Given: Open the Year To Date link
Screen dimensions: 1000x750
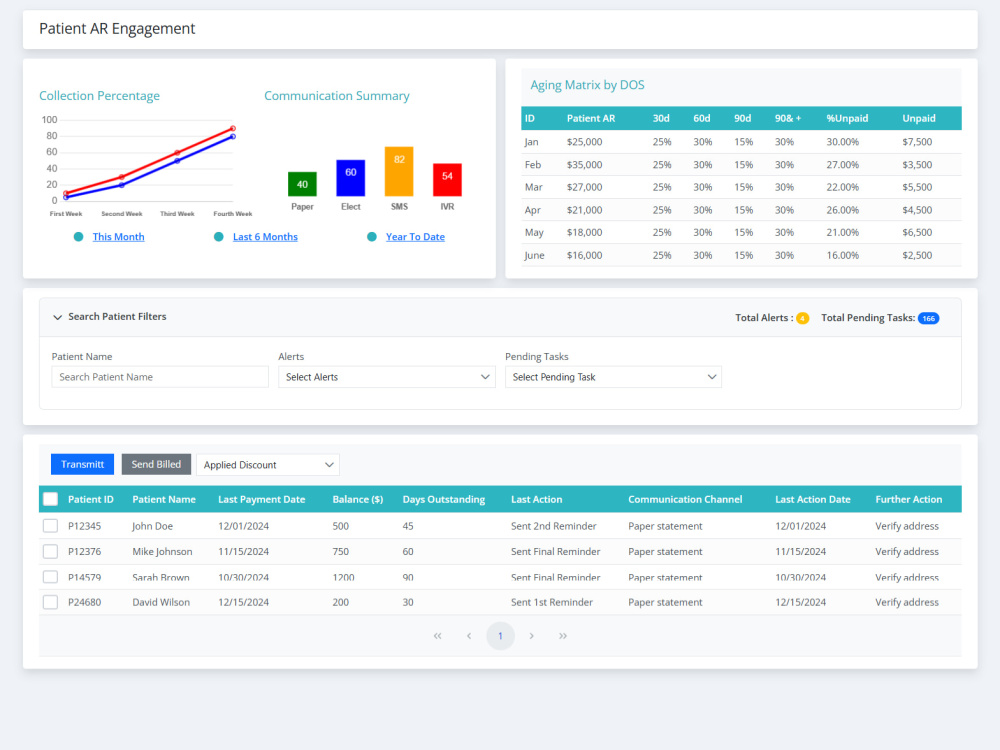Looking at the screenshot, I should pyautogui.click(x=415, y=237).
